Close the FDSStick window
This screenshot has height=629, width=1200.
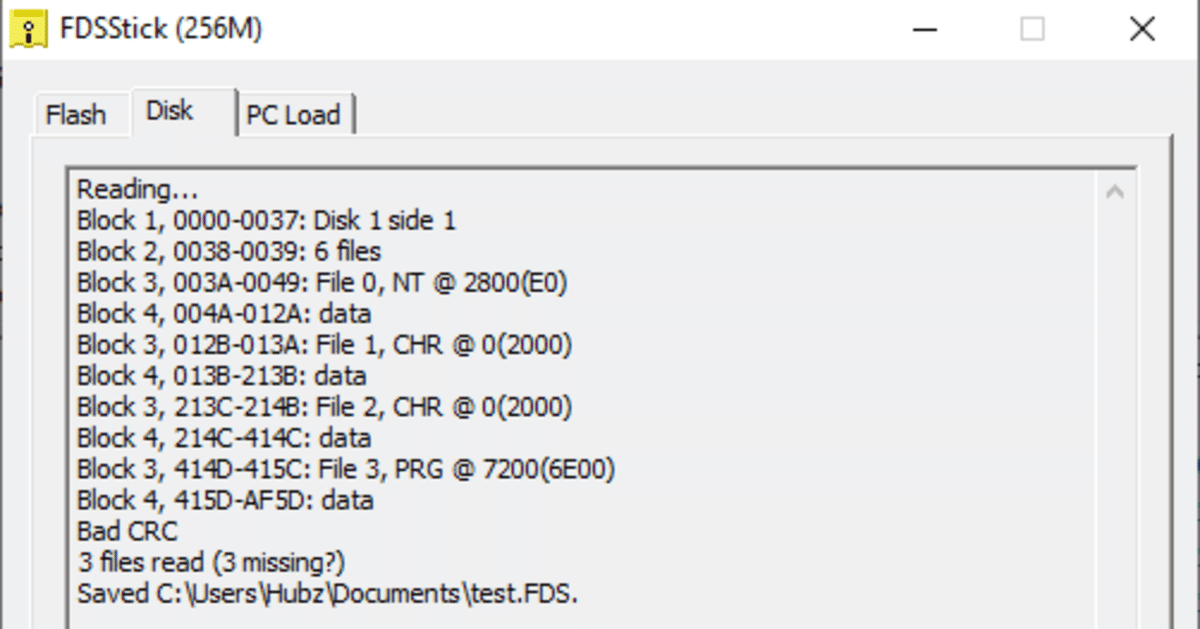[x=1142, y=29]
